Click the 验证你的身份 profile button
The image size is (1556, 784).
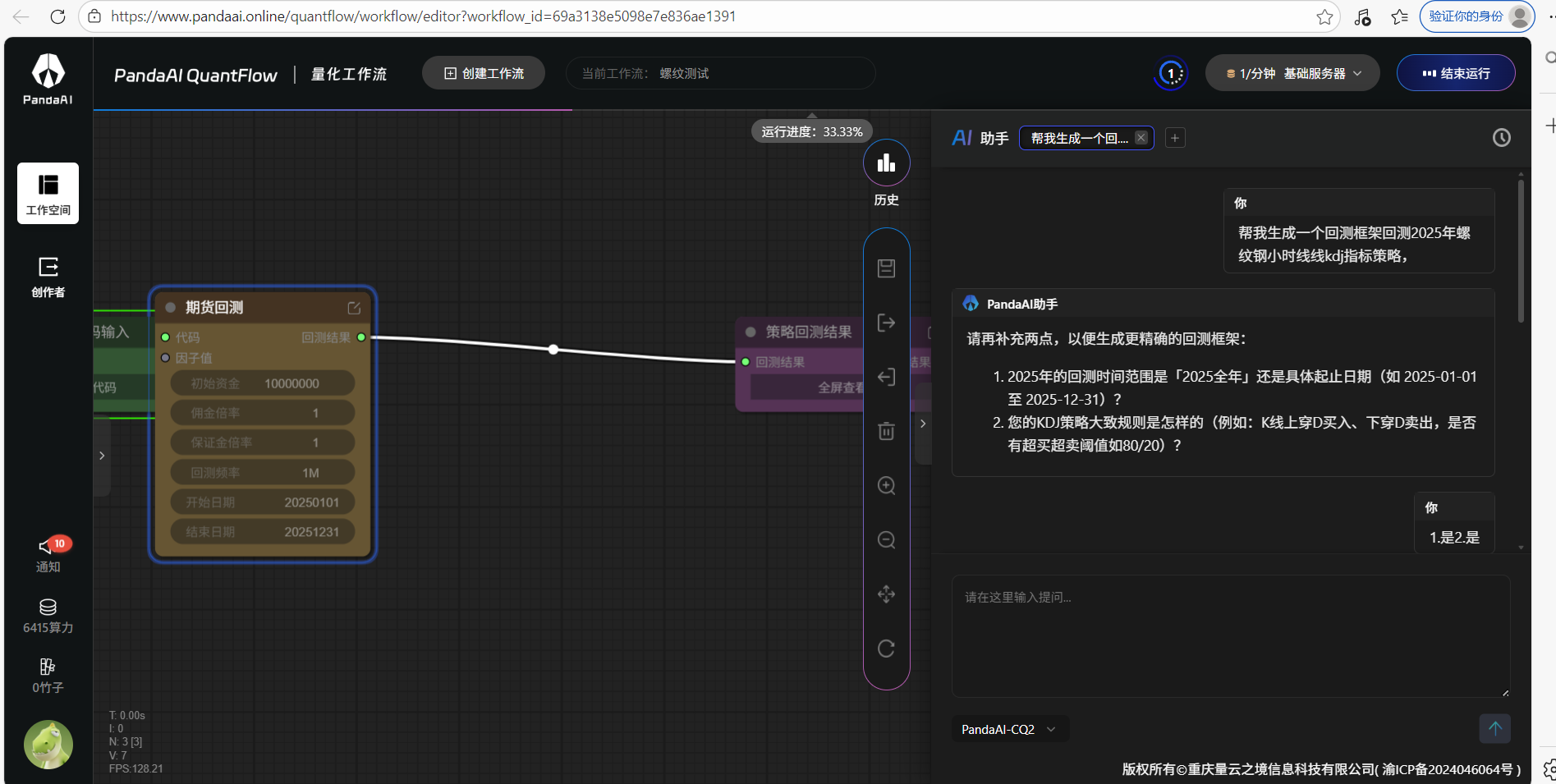tap(1476, 16)
